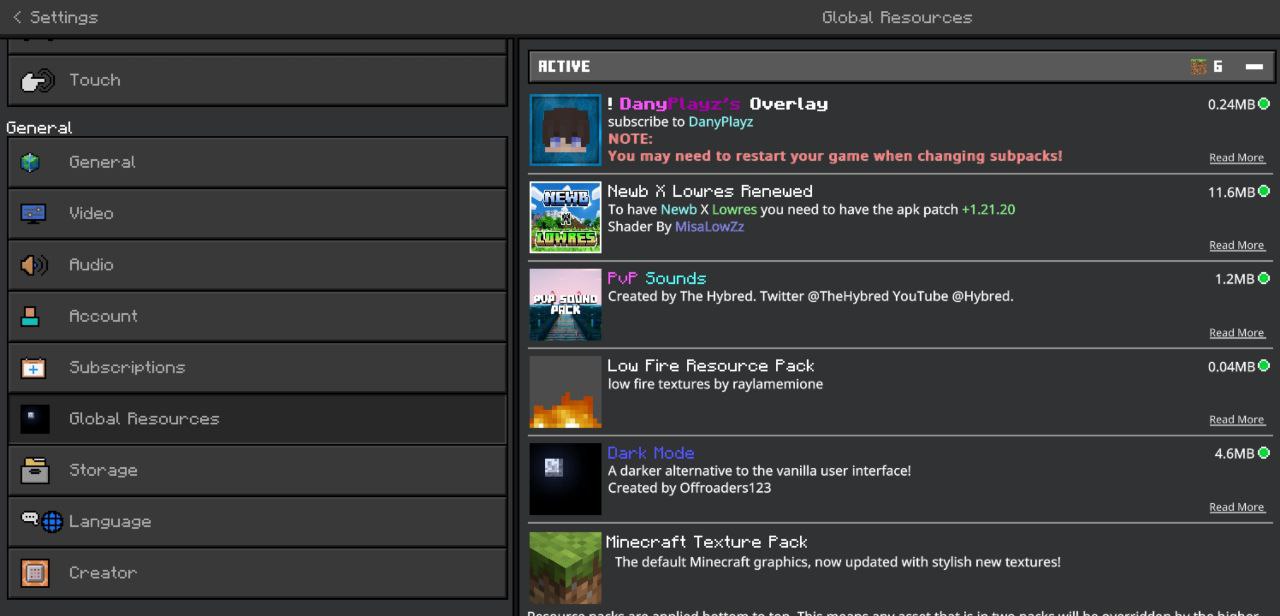Open Audio settings via the speaker icon
Image resolution: width=1280 pixels, height=616 pixels.
pyautogui.click(x=33, y=265)
